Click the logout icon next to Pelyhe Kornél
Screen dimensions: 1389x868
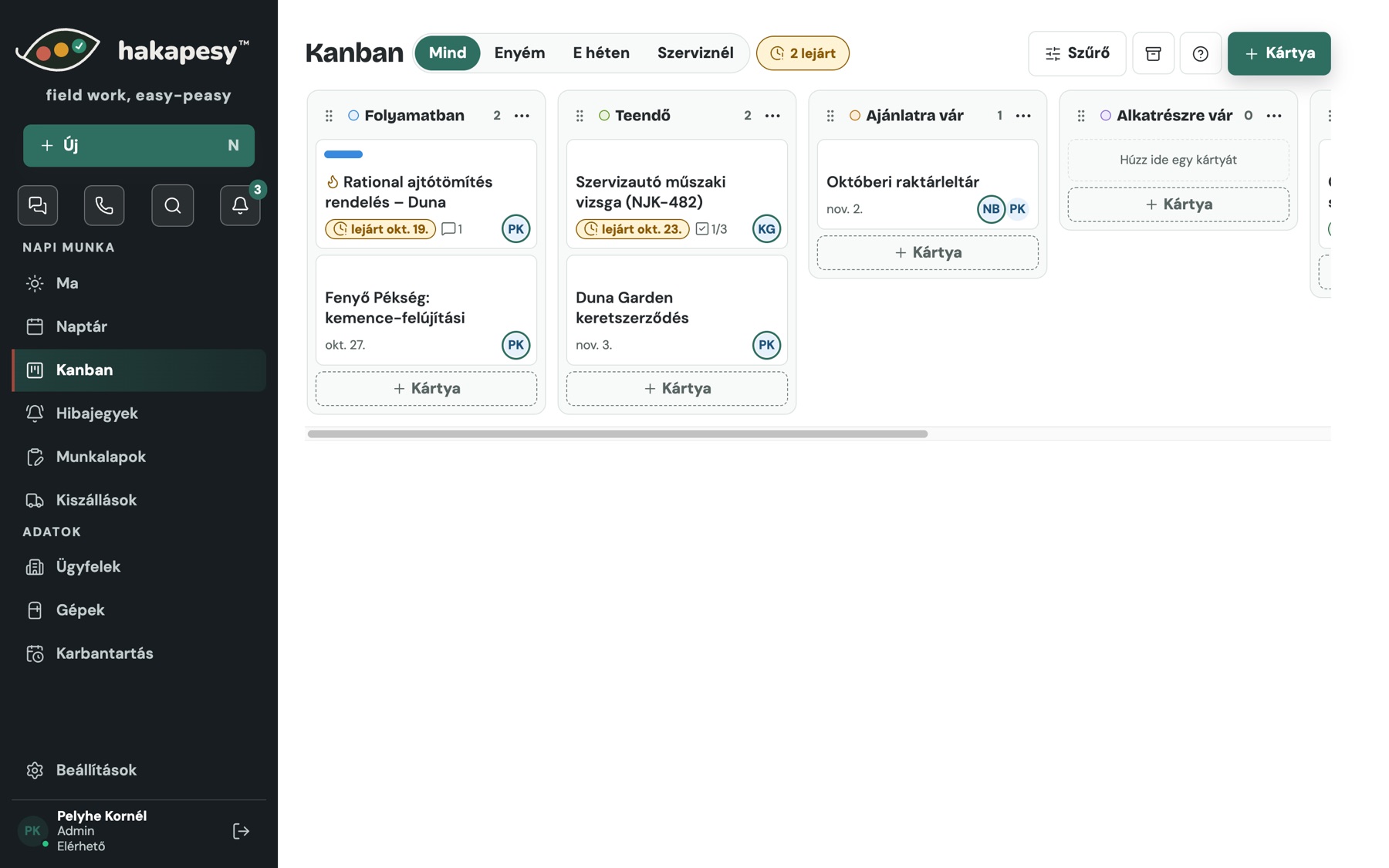click(241, 831)
